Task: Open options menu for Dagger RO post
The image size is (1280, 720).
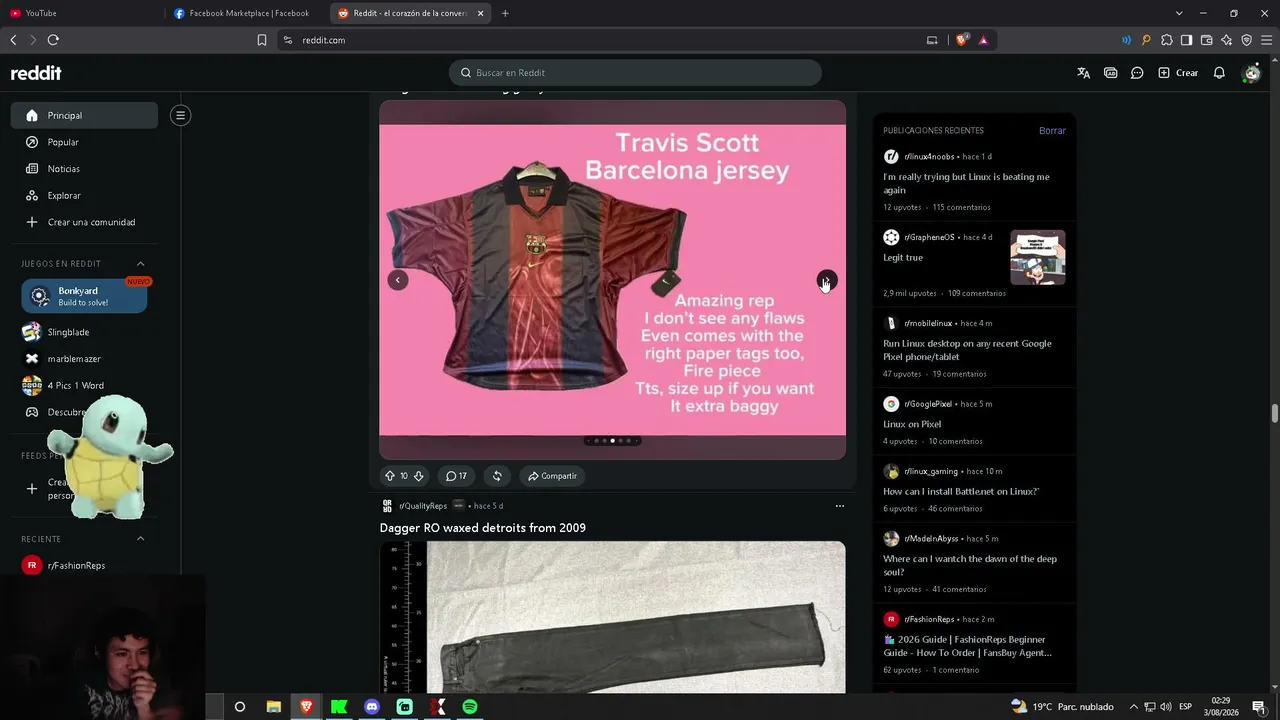Action: pyautogui.click(x=839, y=506)
